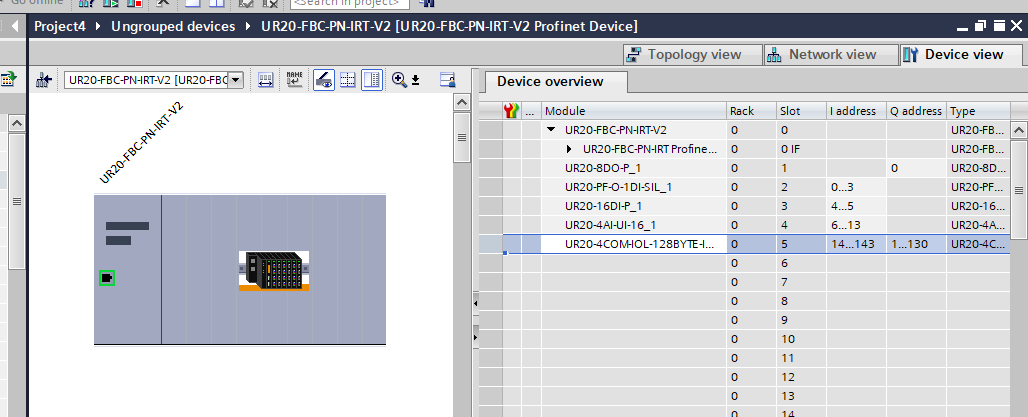Open the device selector dropdown

[x=237, y=81]
